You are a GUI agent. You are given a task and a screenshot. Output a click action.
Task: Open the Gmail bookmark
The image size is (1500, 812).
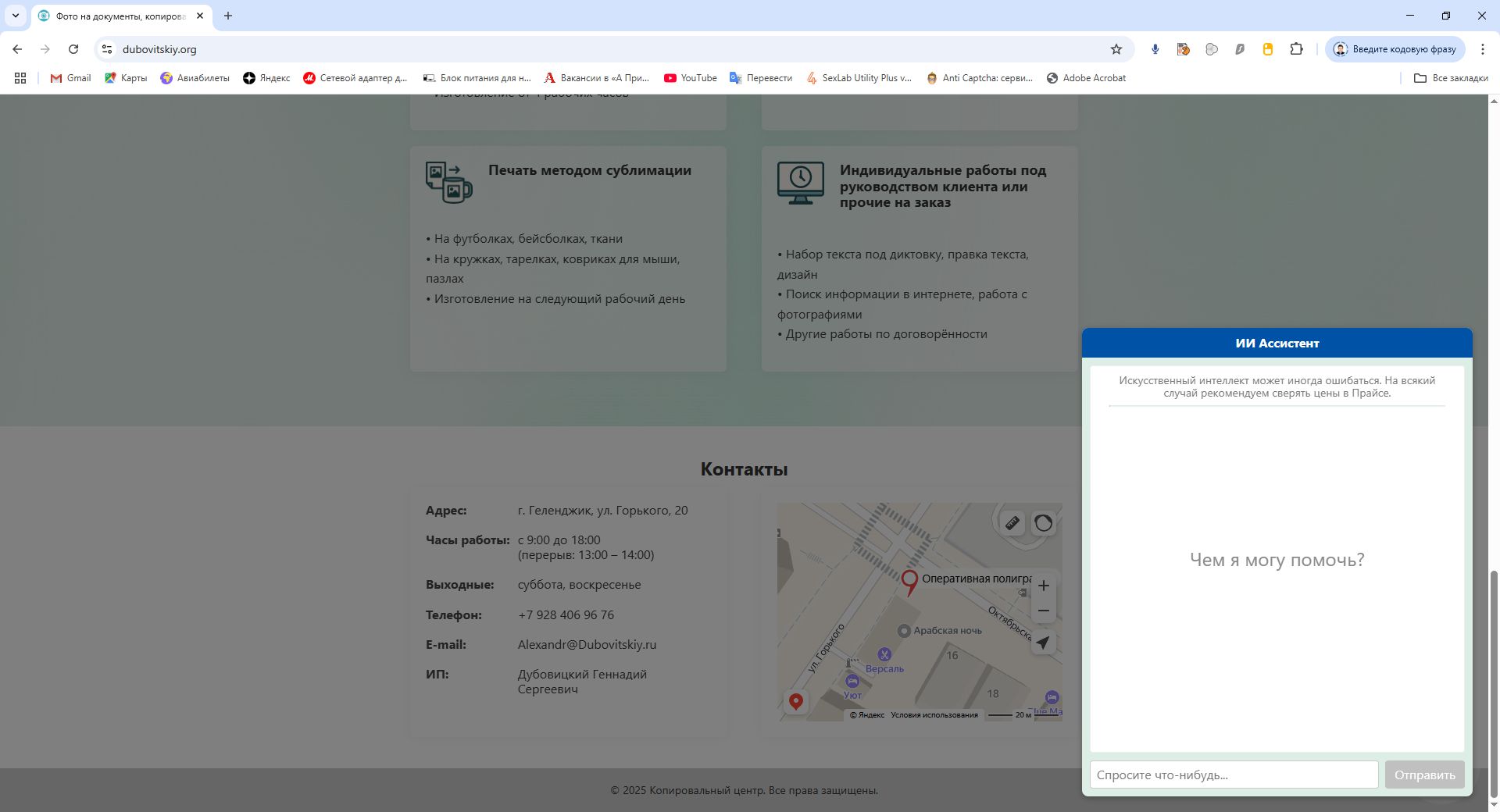pyautogui.click(x=70, y=78)
